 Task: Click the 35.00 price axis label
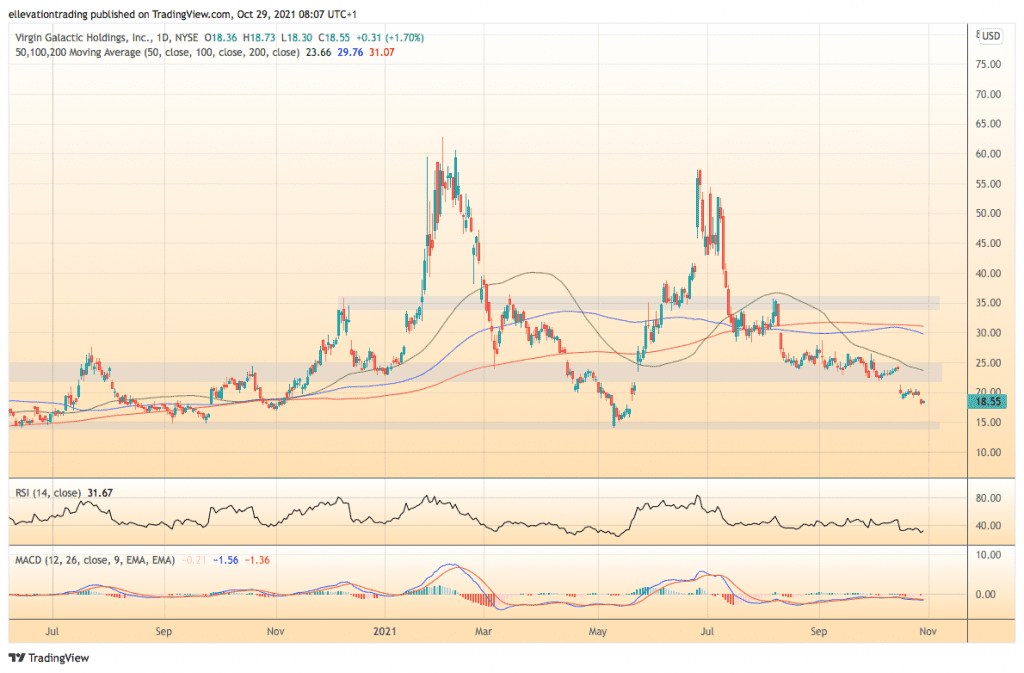(988, 302)
